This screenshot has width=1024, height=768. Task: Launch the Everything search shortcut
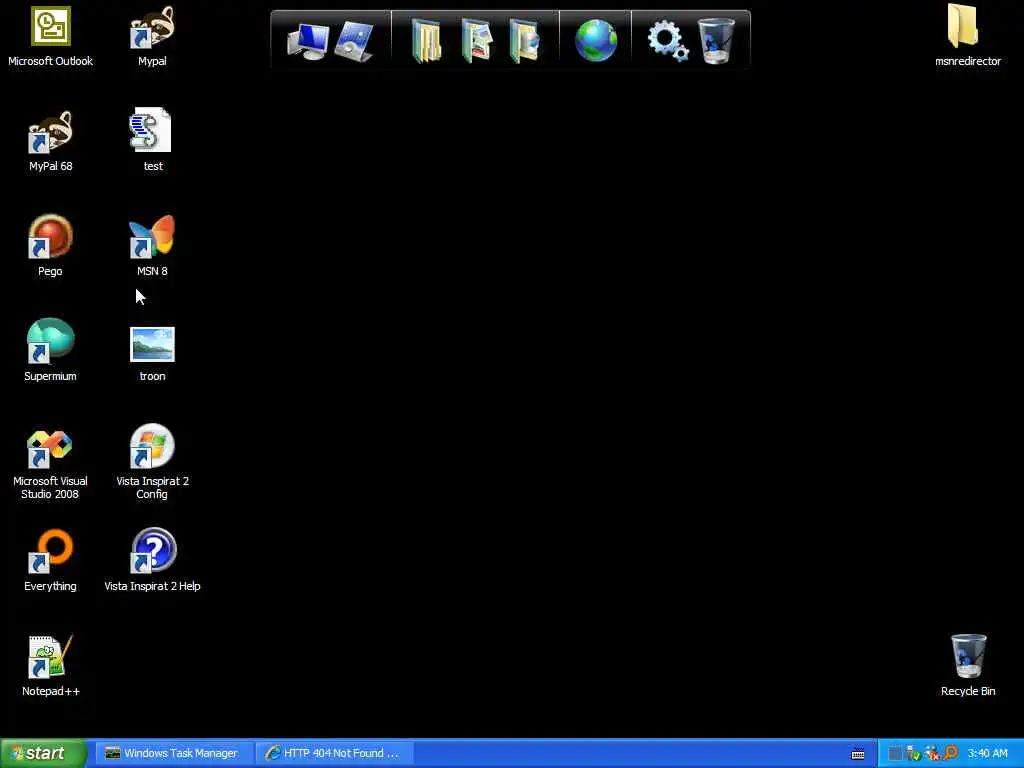click(x=50, y=551)
